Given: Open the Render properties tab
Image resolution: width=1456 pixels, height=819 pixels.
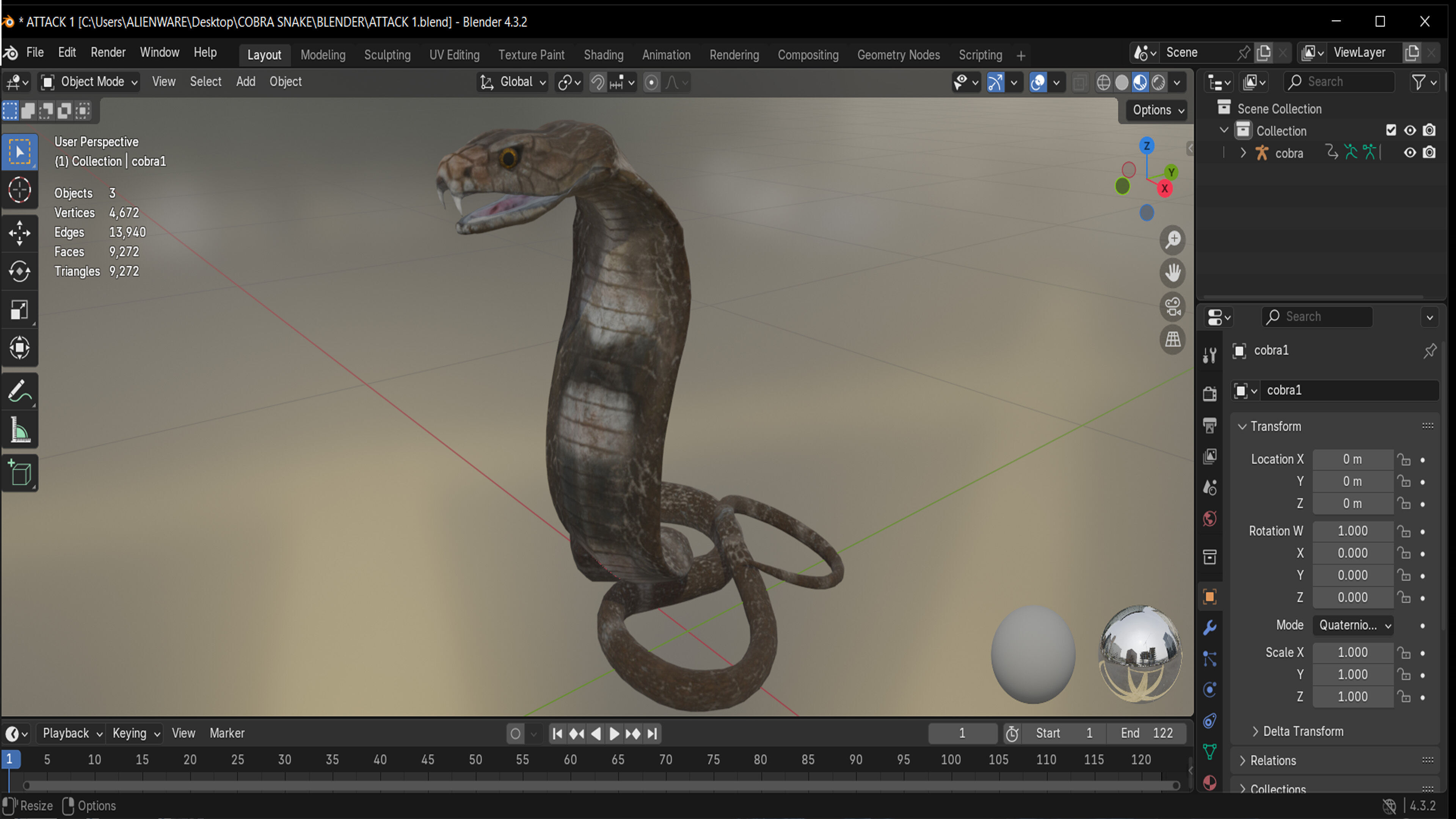Looking at the screenshot, I should pos(1210,394).
